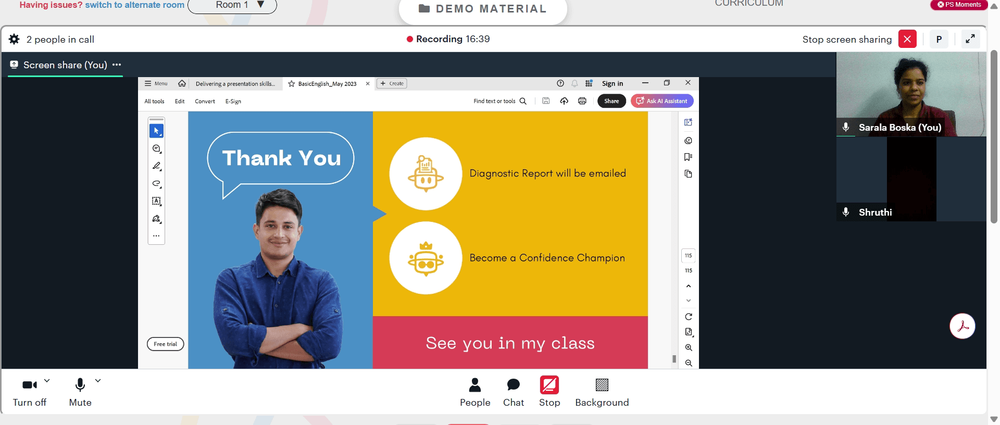Click the Share button in Acrobat
1000x425 pixels.
pyautogui.click(x=612, y=101)
